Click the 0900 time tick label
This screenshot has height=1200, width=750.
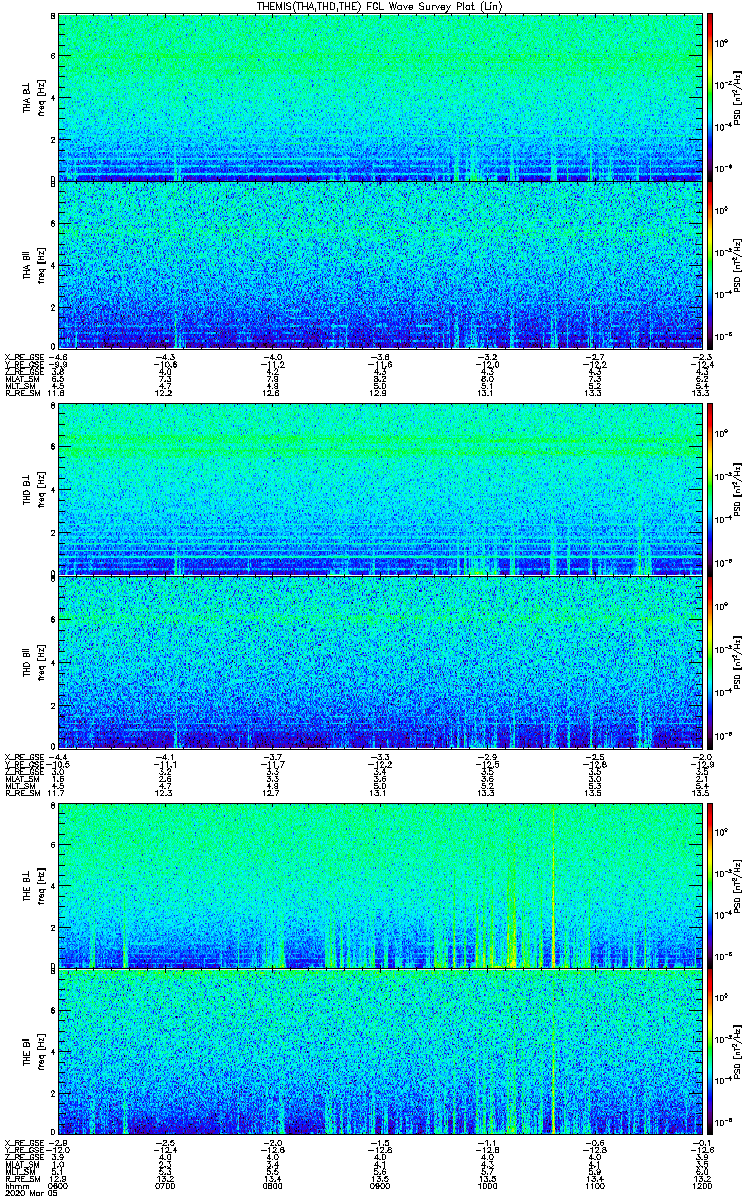coord(380,1184)
